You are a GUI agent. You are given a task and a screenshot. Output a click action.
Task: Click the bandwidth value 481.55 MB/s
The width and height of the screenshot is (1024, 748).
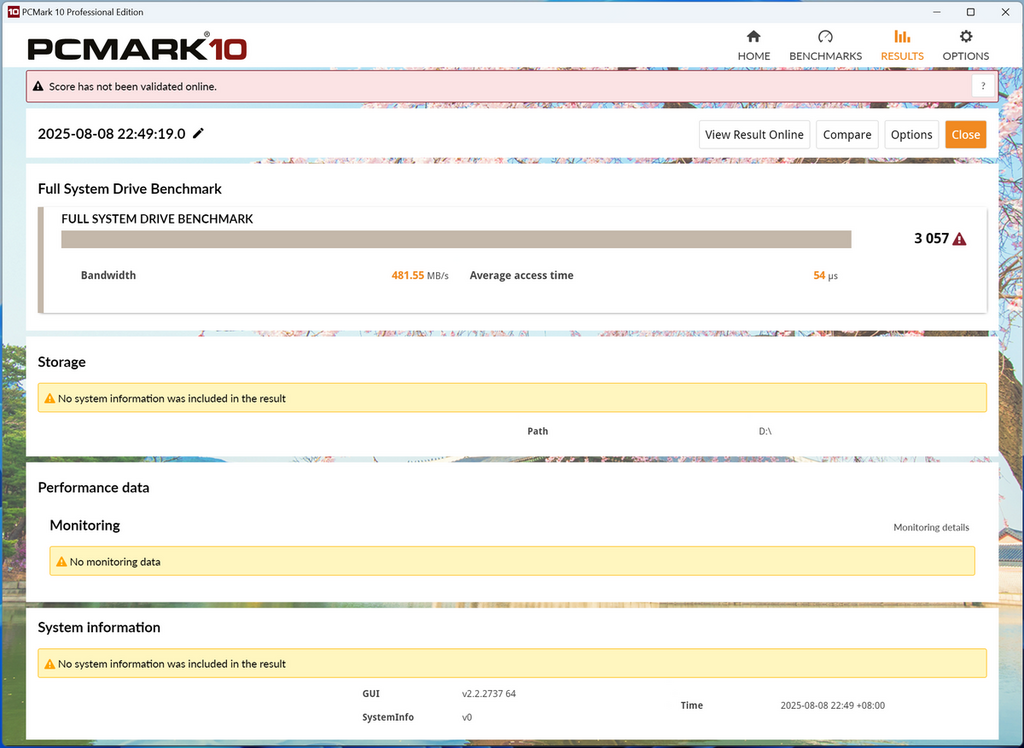(x=420, y=276)
